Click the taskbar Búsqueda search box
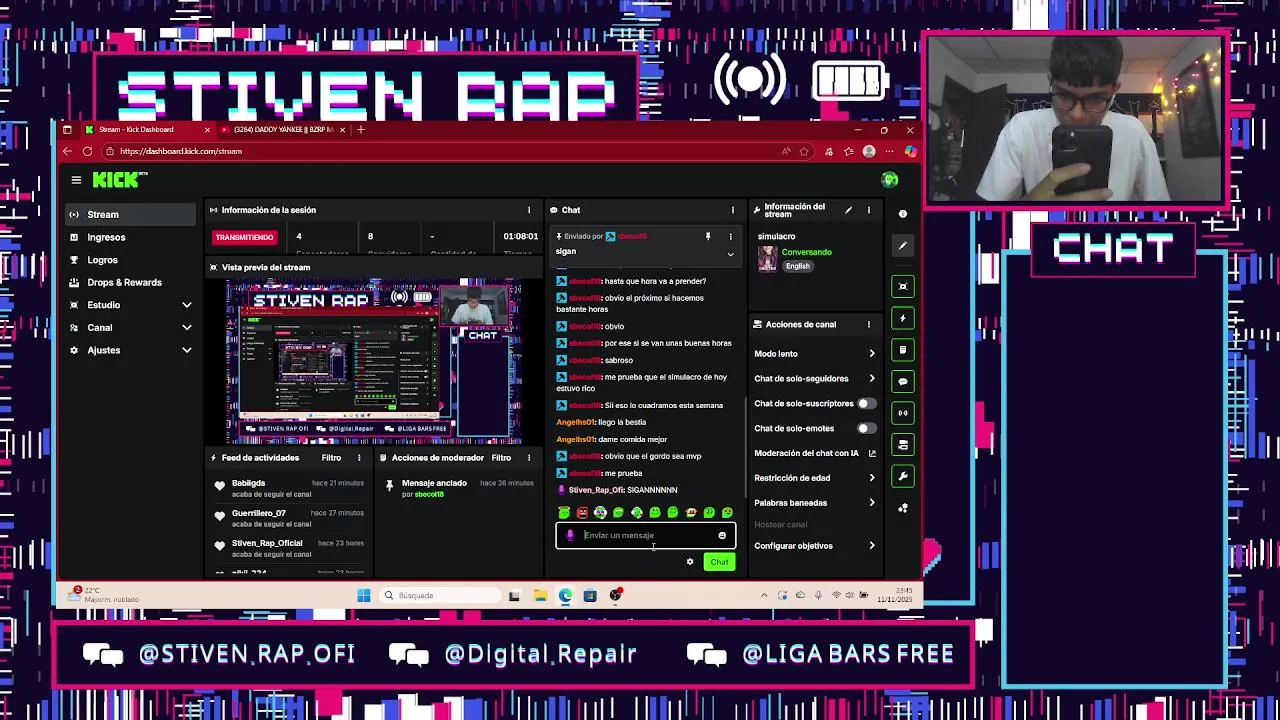The image size is (1280, 720). 440,596
